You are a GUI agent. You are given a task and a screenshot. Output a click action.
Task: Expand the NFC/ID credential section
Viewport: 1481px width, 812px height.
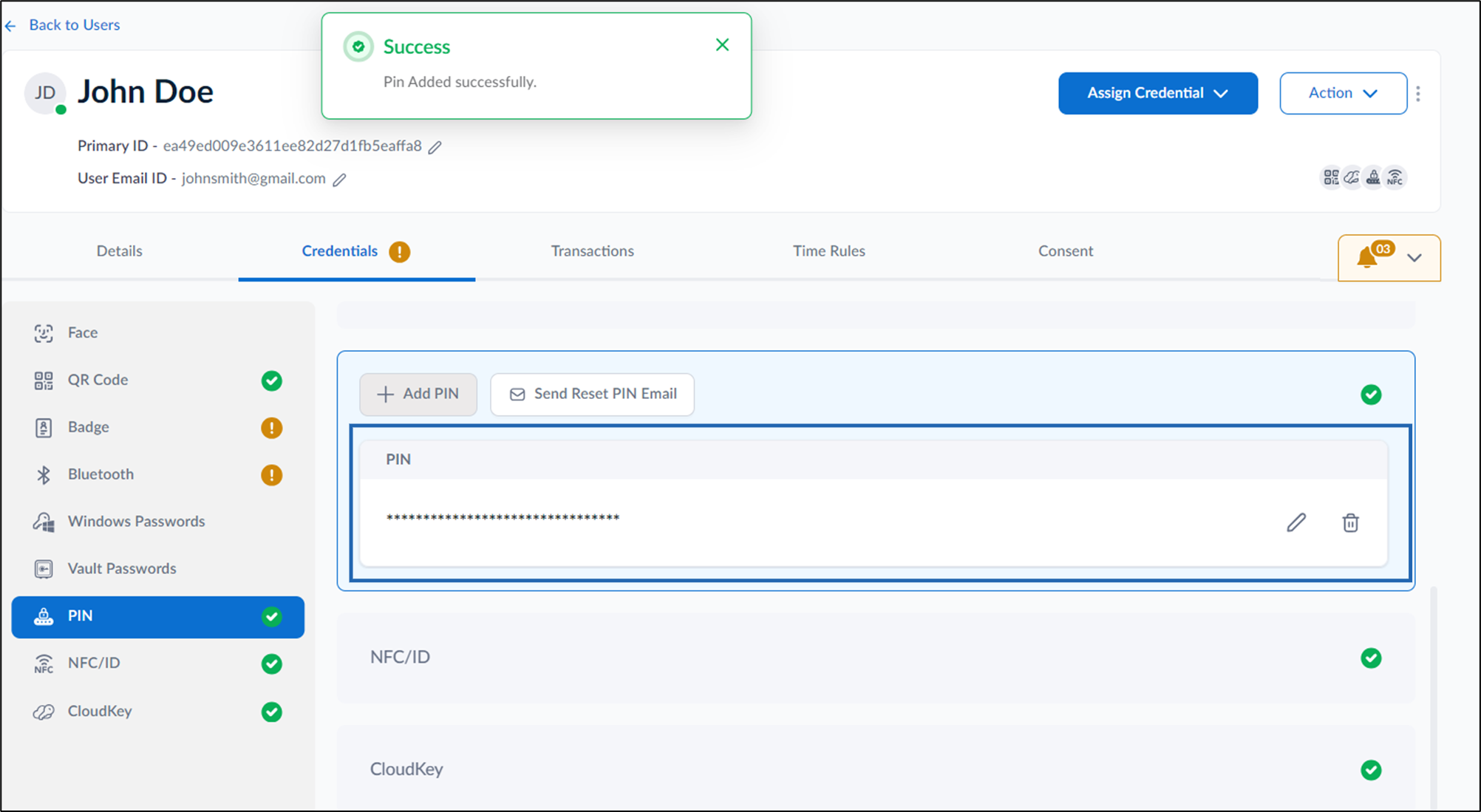[876, 658]
